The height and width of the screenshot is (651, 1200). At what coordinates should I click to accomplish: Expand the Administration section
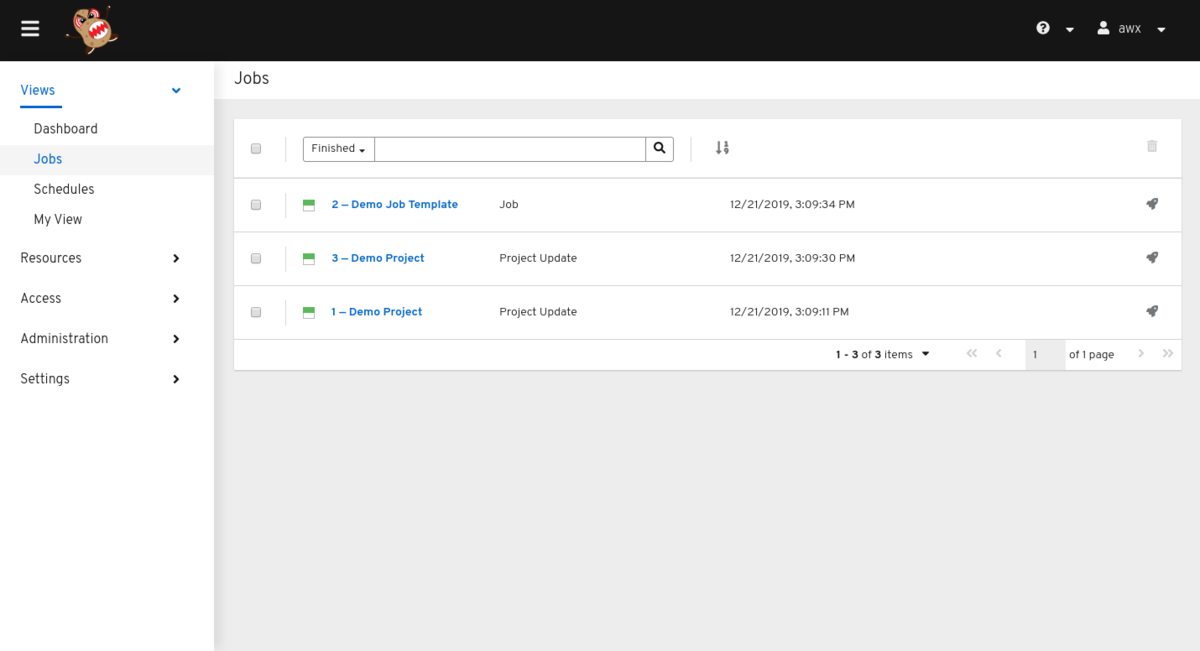[x=176, y=338]
